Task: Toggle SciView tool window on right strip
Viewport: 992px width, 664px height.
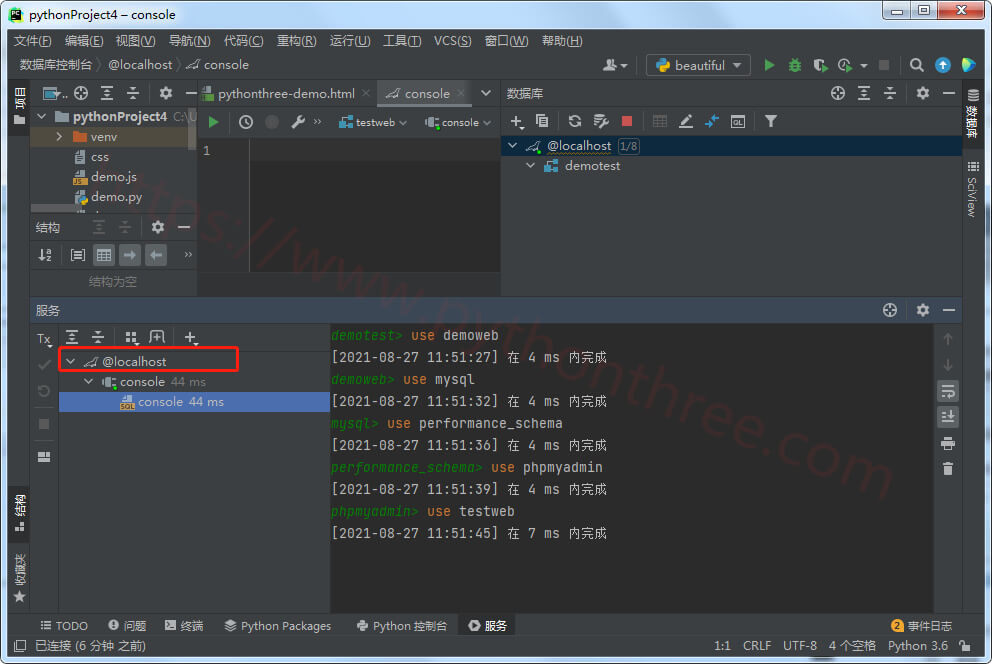Action: pyautogui.click(x=972, y=190)
